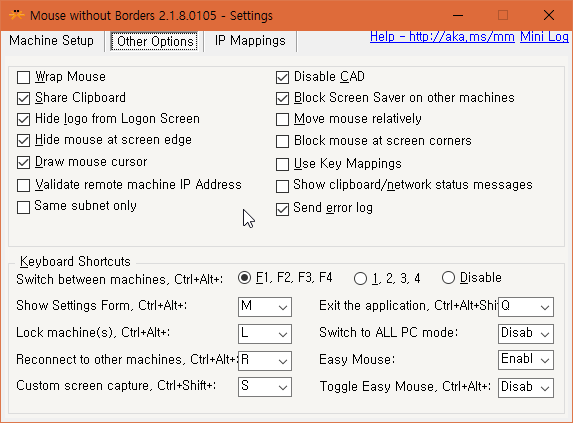The height and width of the screenshot is (423, 573).
Task: Enable Use Key Mappings
Action: click(x=282, y=164)
